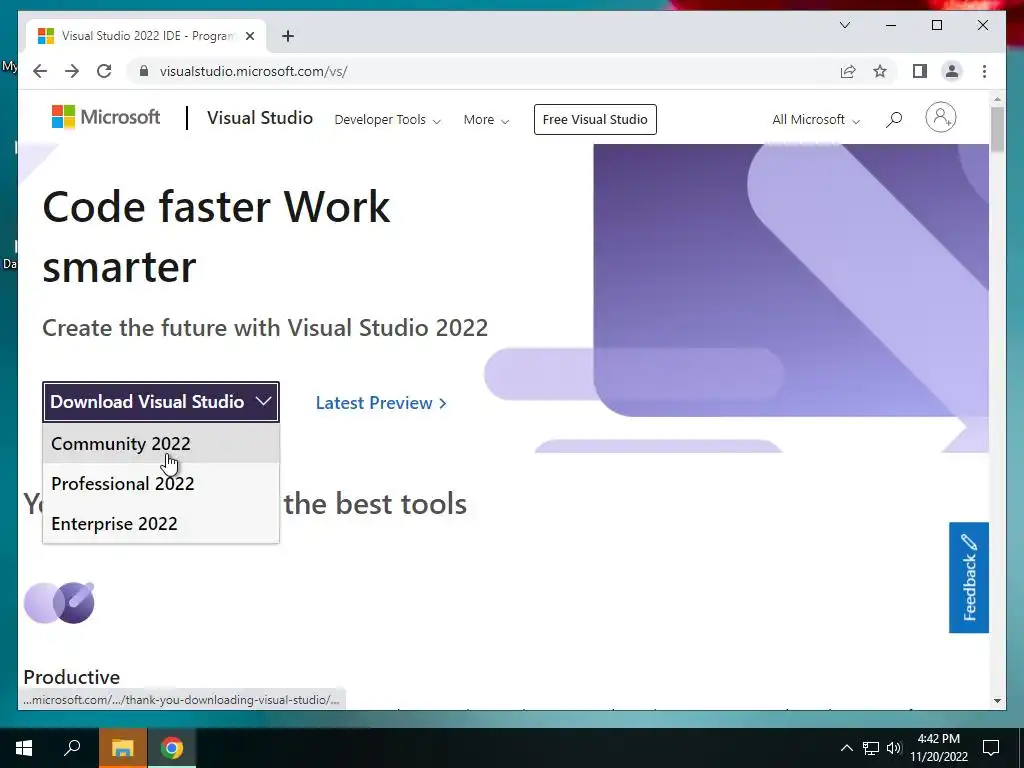Screen dimensions: 1024x768
Task: Open the Chrome profile avatar icon
Action: click(952, 71)
